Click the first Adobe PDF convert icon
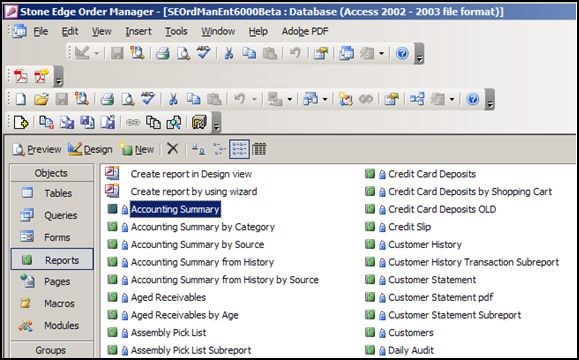The height and width of the screenshot is (360, 579). click(x=20, y=76)
